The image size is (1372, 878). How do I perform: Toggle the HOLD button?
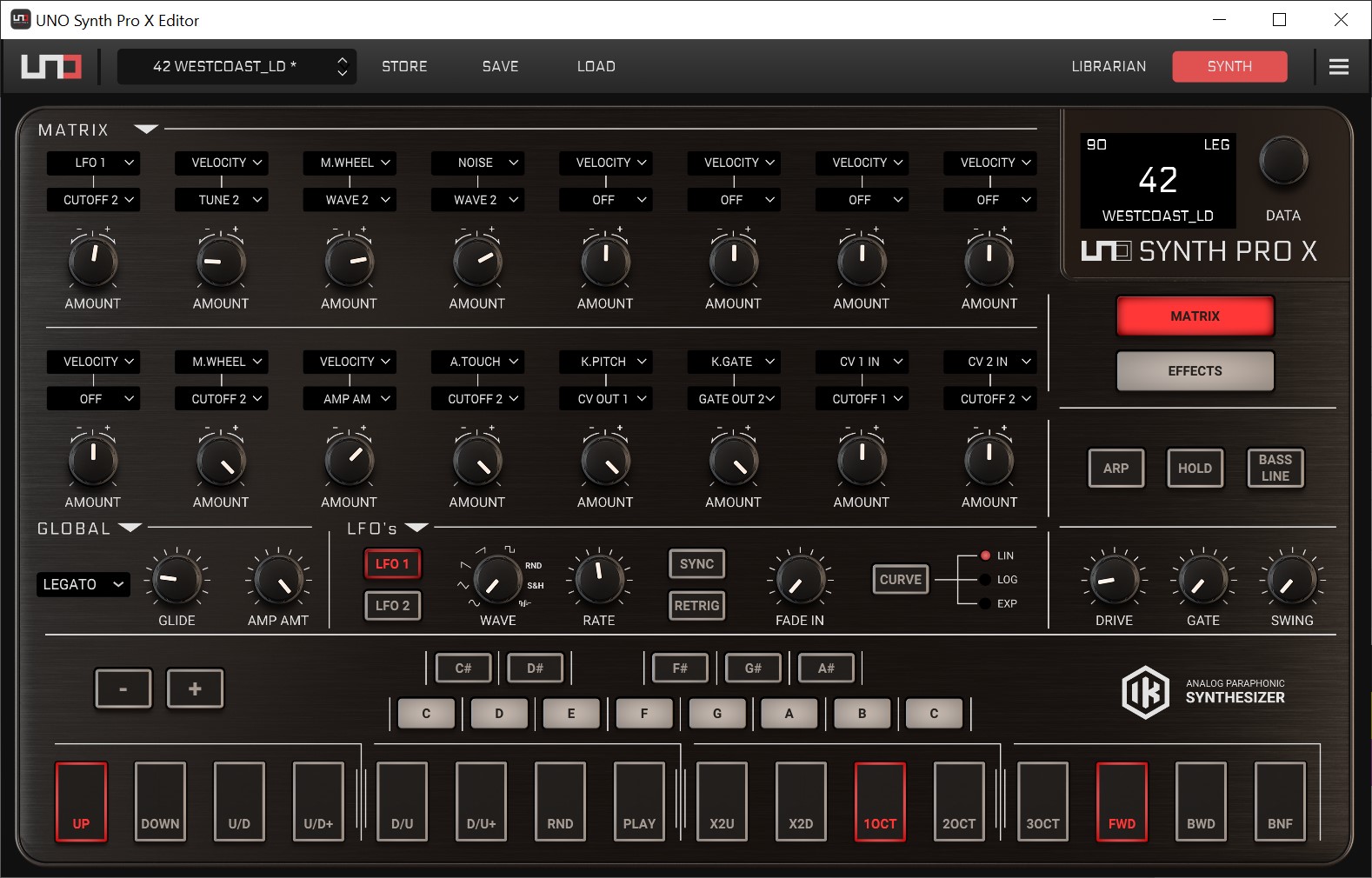(x=1195, y=469)
